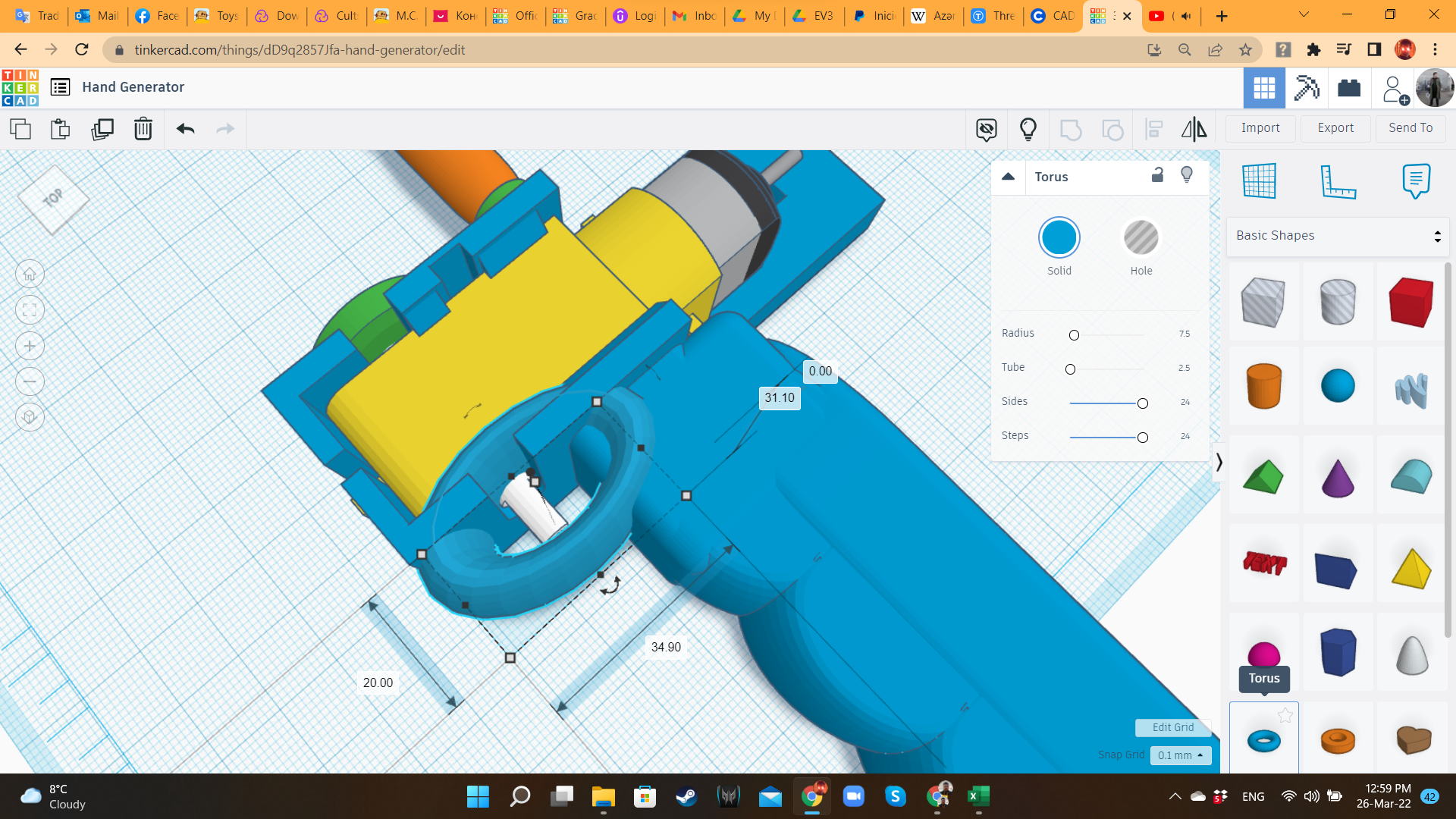The image size is (1456, 819).
Task: Open the Snap Grid size dropdown
Action: (1180, 755)
